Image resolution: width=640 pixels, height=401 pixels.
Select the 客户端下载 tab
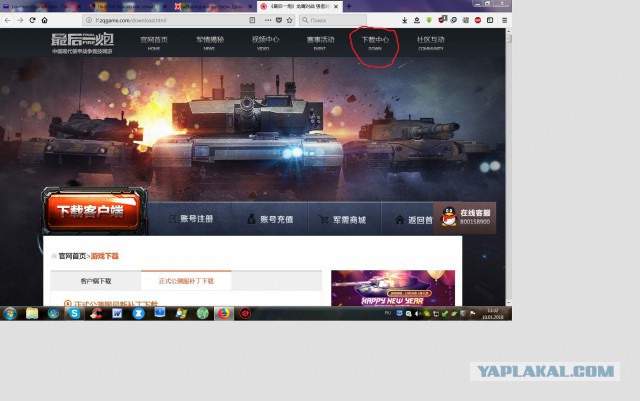[x=96, y=281]
